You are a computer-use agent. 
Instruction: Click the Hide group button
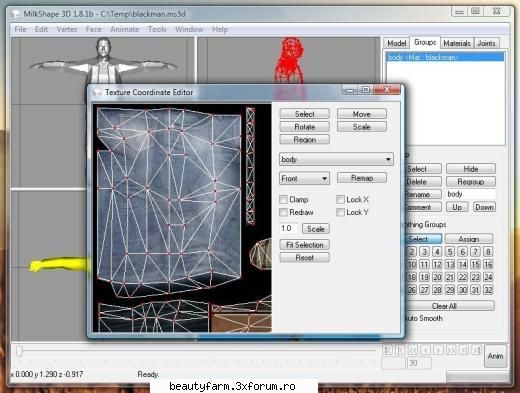pos(471,169)
